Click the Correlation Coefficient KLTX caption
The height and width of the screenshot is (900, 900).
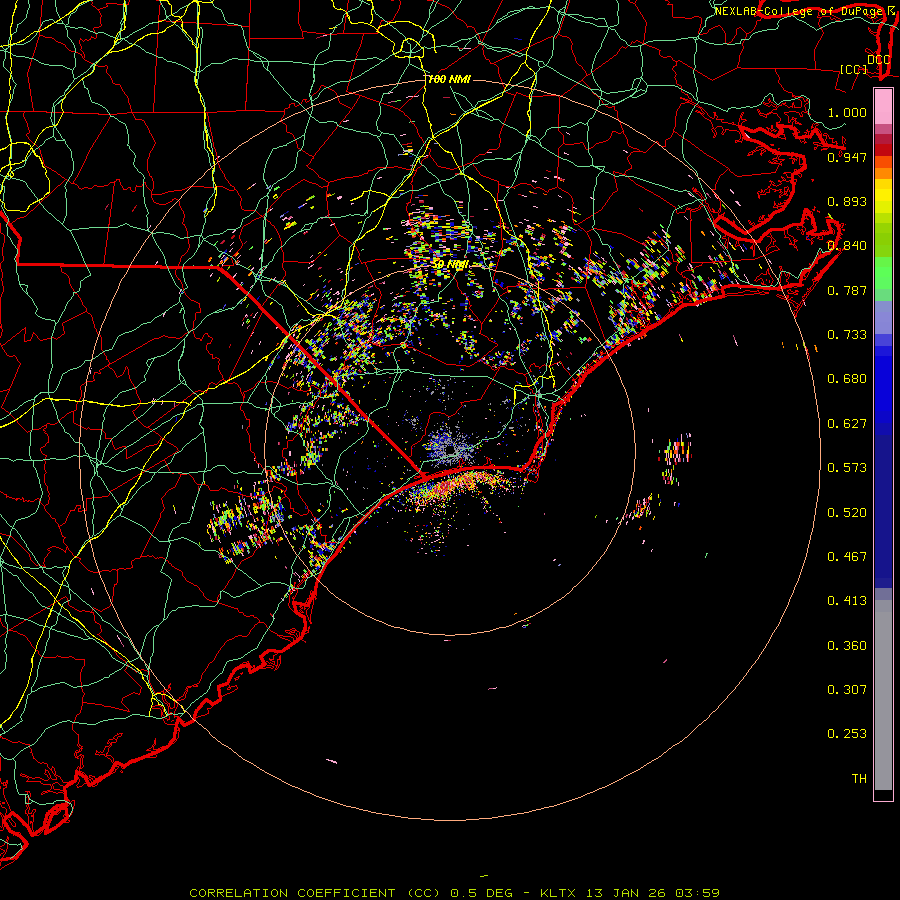pyautogui.click(x=454, y=893)
